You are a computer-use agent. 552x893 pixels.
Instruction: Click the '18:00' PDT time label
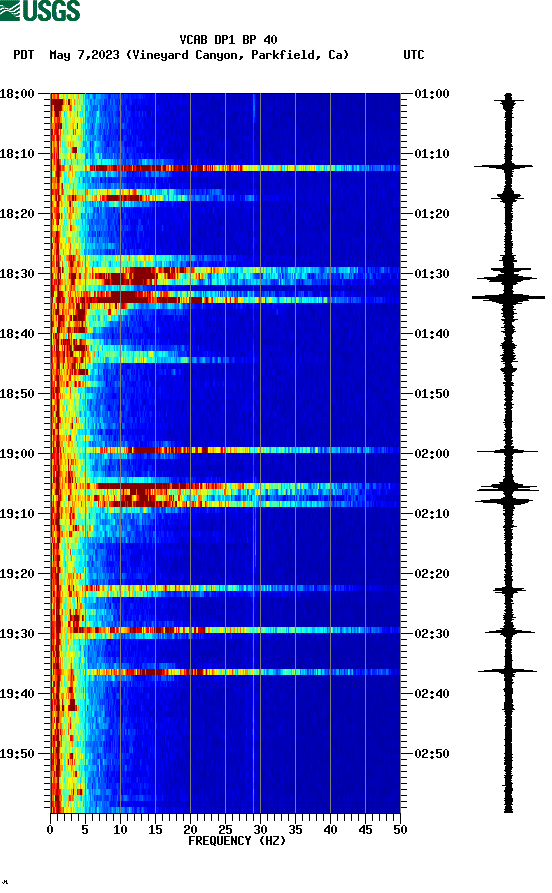(x=17, y=93)
